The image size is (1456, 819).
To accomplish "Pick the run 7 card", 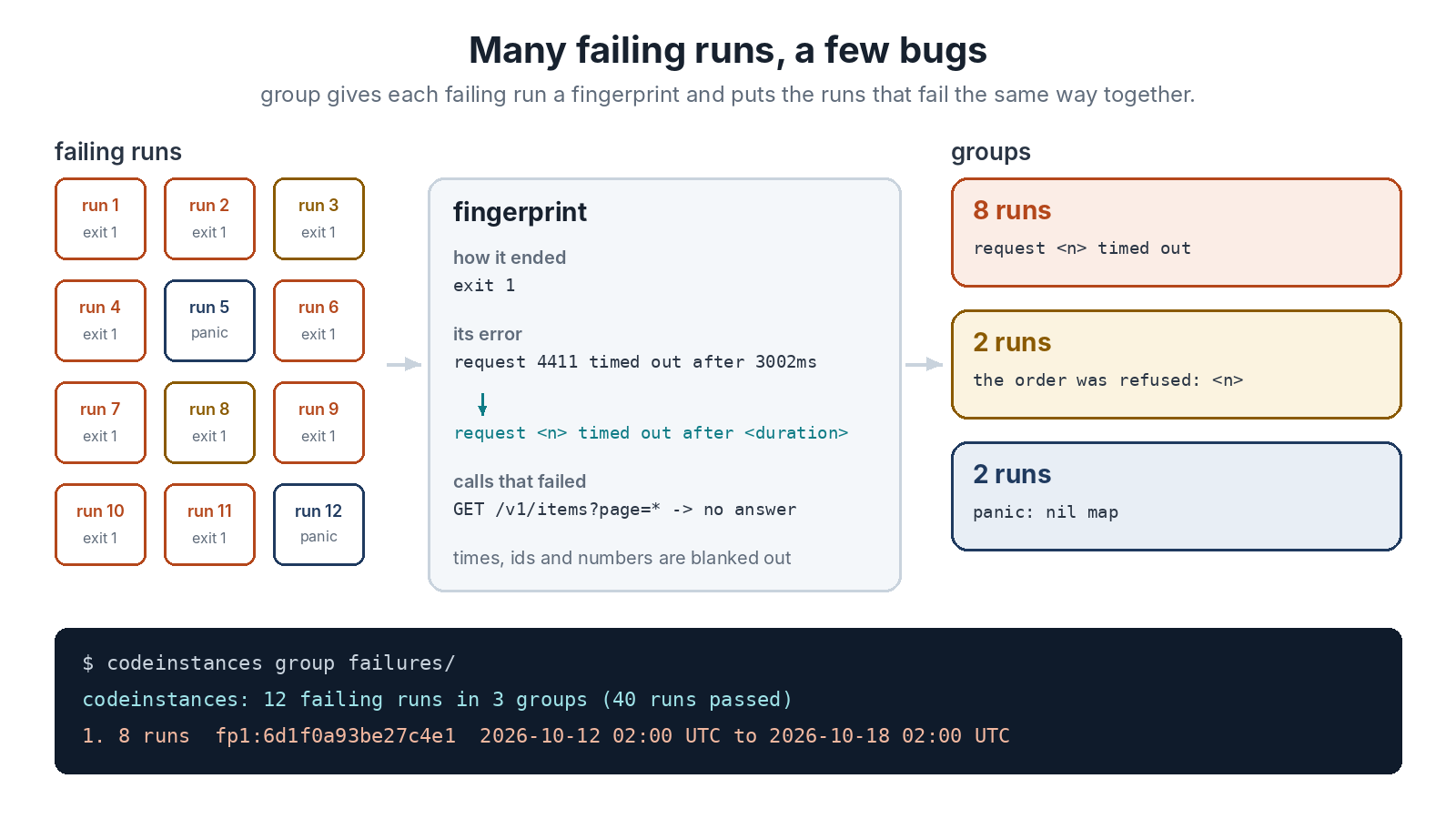I will (x=100, y=423).
